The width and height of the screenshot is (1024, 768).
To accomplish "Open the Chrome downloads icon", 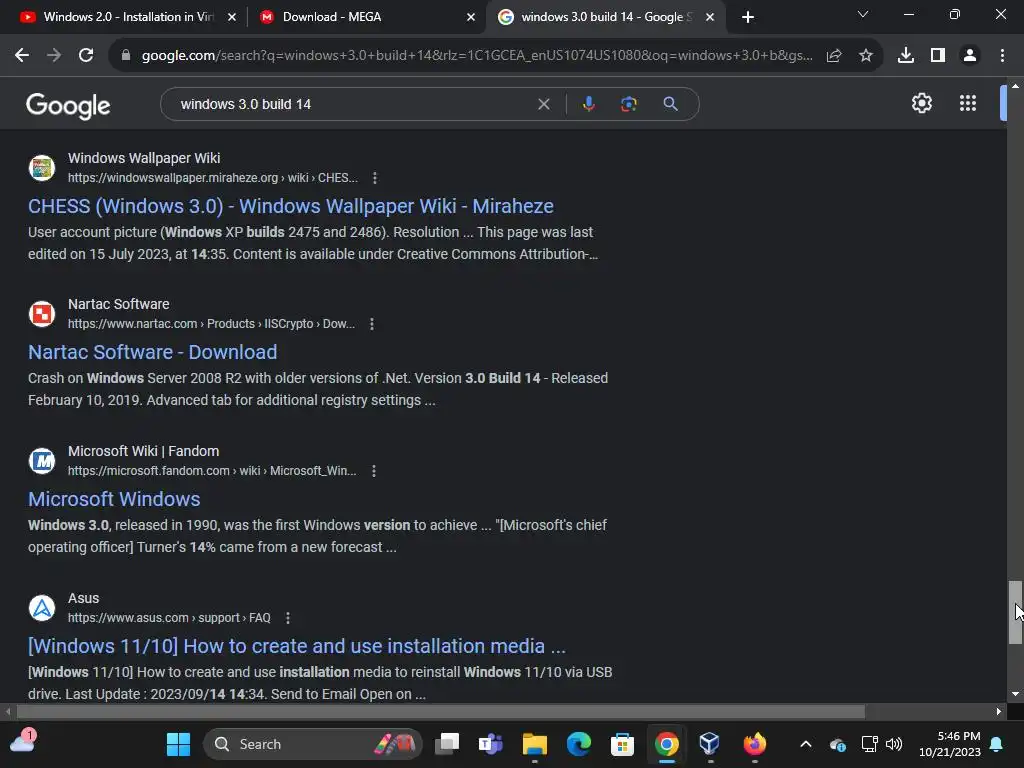I will coord(906,56).
